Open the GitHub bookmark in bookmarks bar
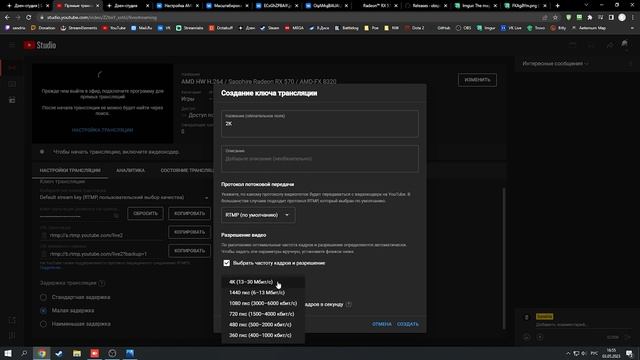640x360 pixels. [x=443, y=28]
